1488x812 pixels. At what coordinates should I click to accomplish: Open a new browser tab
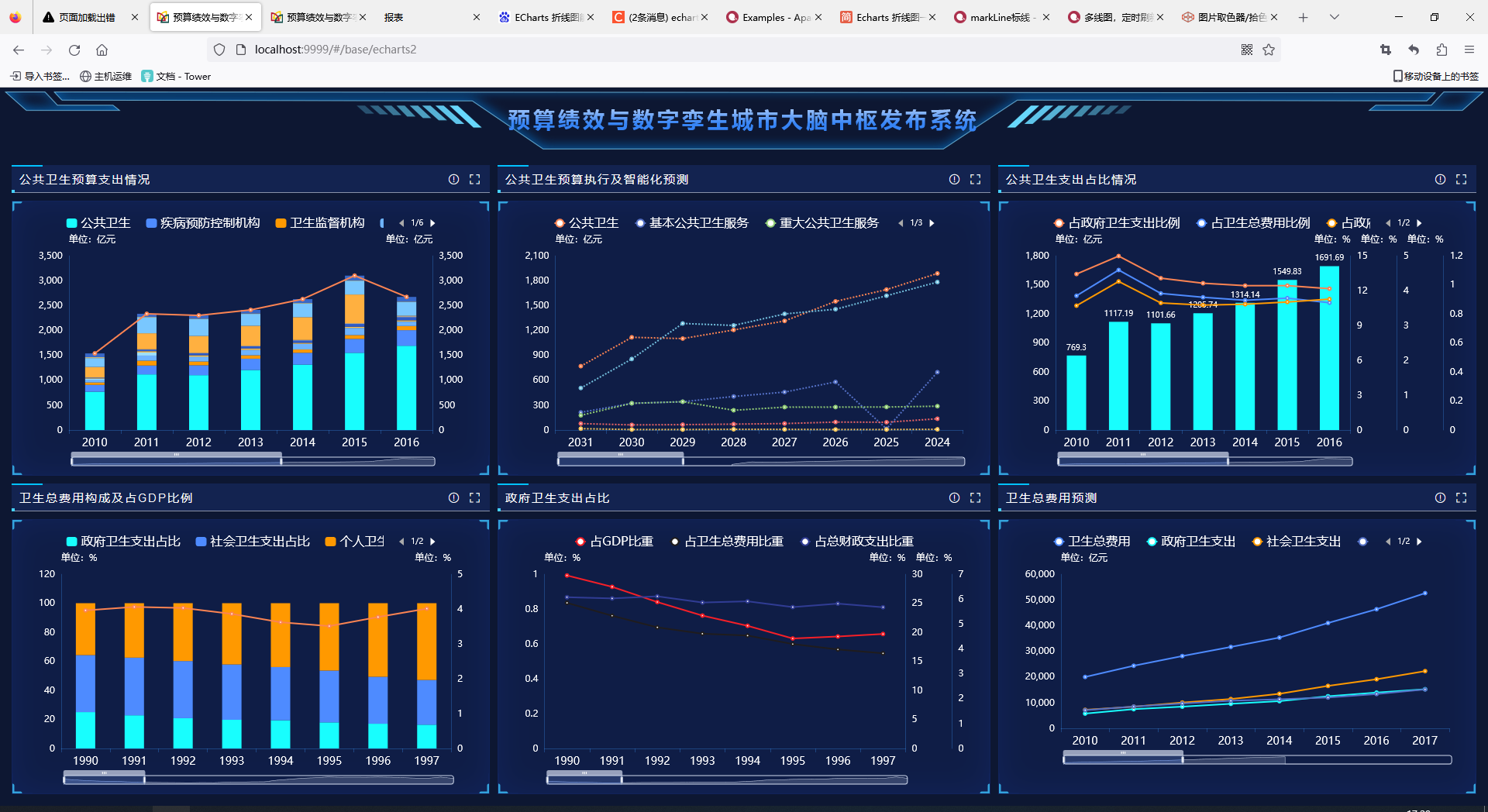tap(1304, 17)
